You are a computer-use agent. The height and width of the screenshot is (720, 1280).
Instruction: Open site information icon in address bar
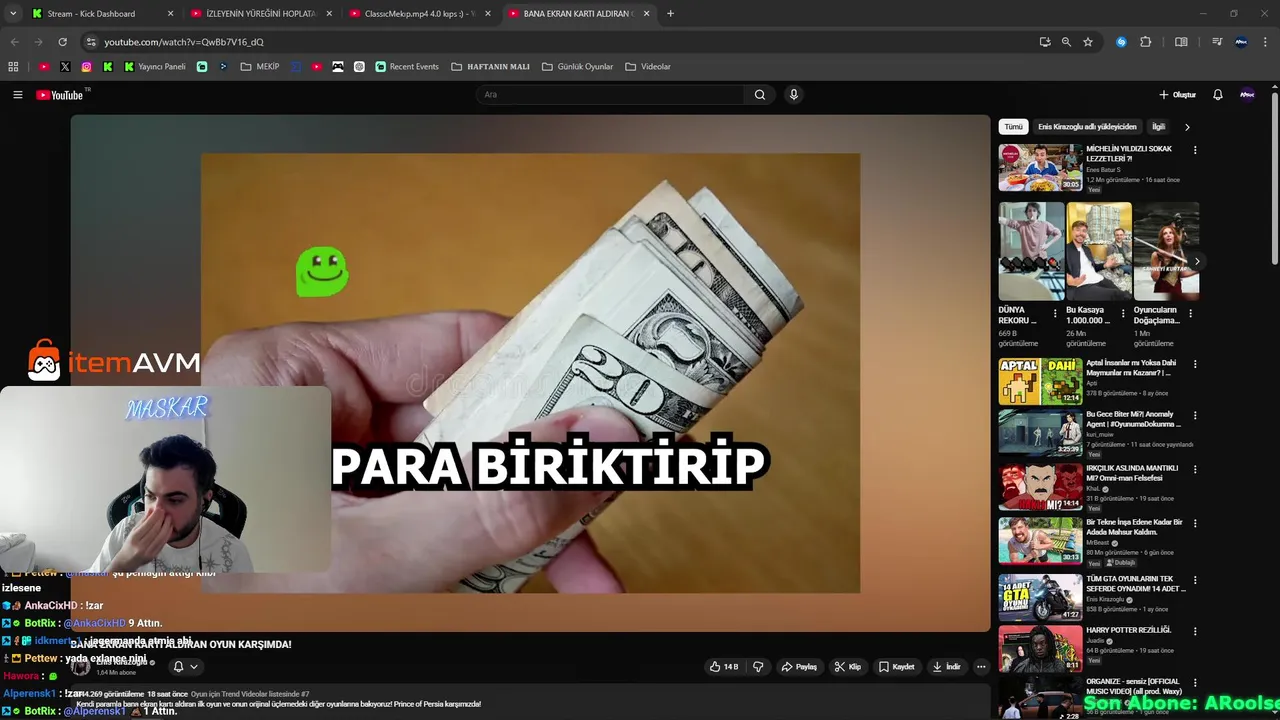[91, 42]
